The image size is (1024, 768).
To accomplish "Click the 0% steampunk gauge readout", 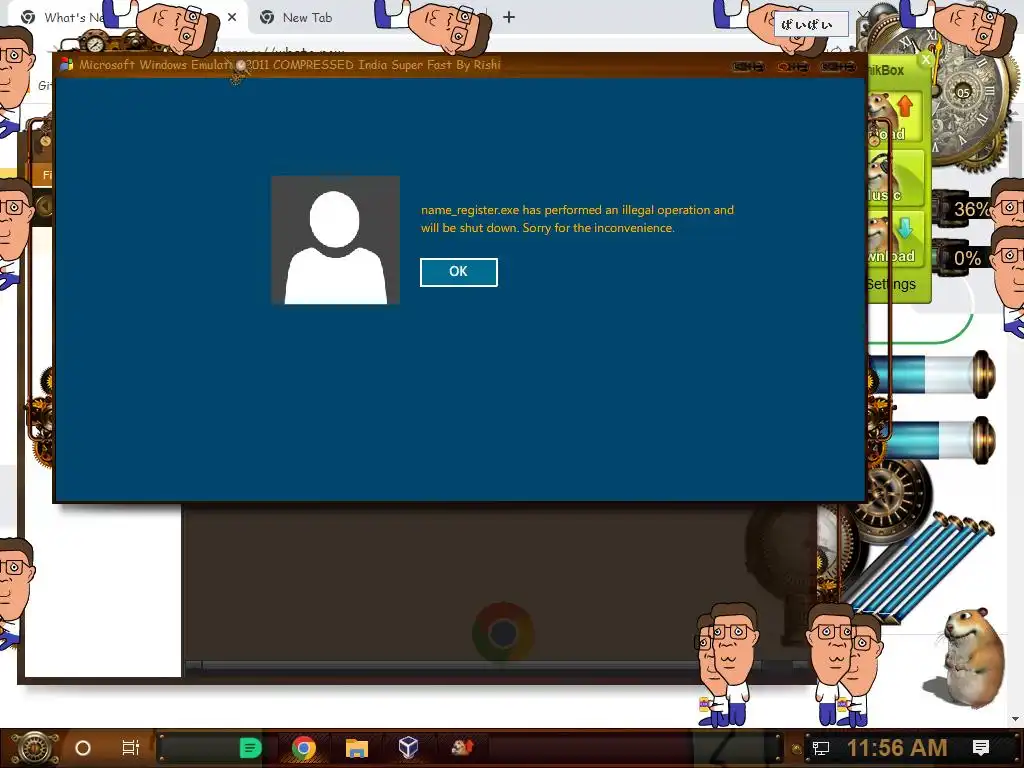I will pyautogui.click(x=967, y=258).
